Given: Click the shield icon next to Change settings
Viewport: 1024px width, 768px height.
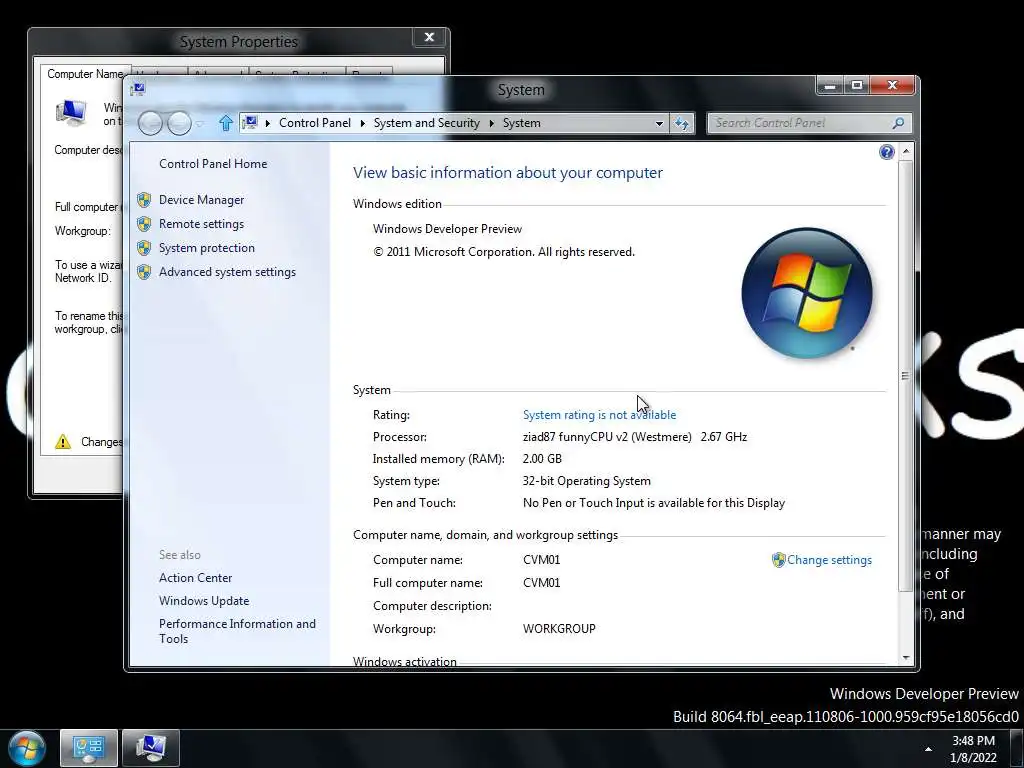Looking at the screenshot, I should coord(778,560).
